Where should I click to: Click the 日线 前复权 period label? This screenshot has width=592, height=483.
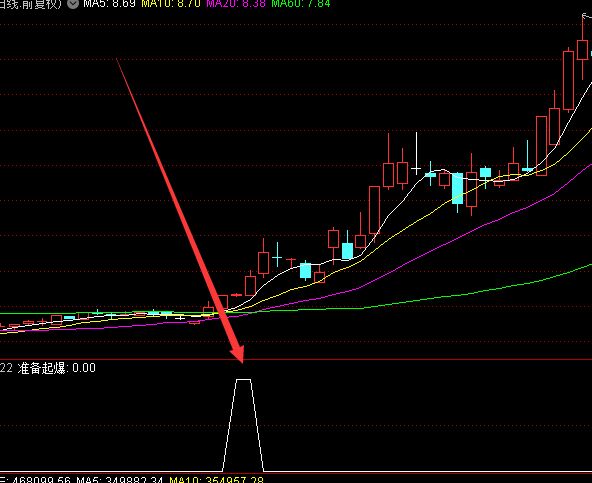pos(31,4)
